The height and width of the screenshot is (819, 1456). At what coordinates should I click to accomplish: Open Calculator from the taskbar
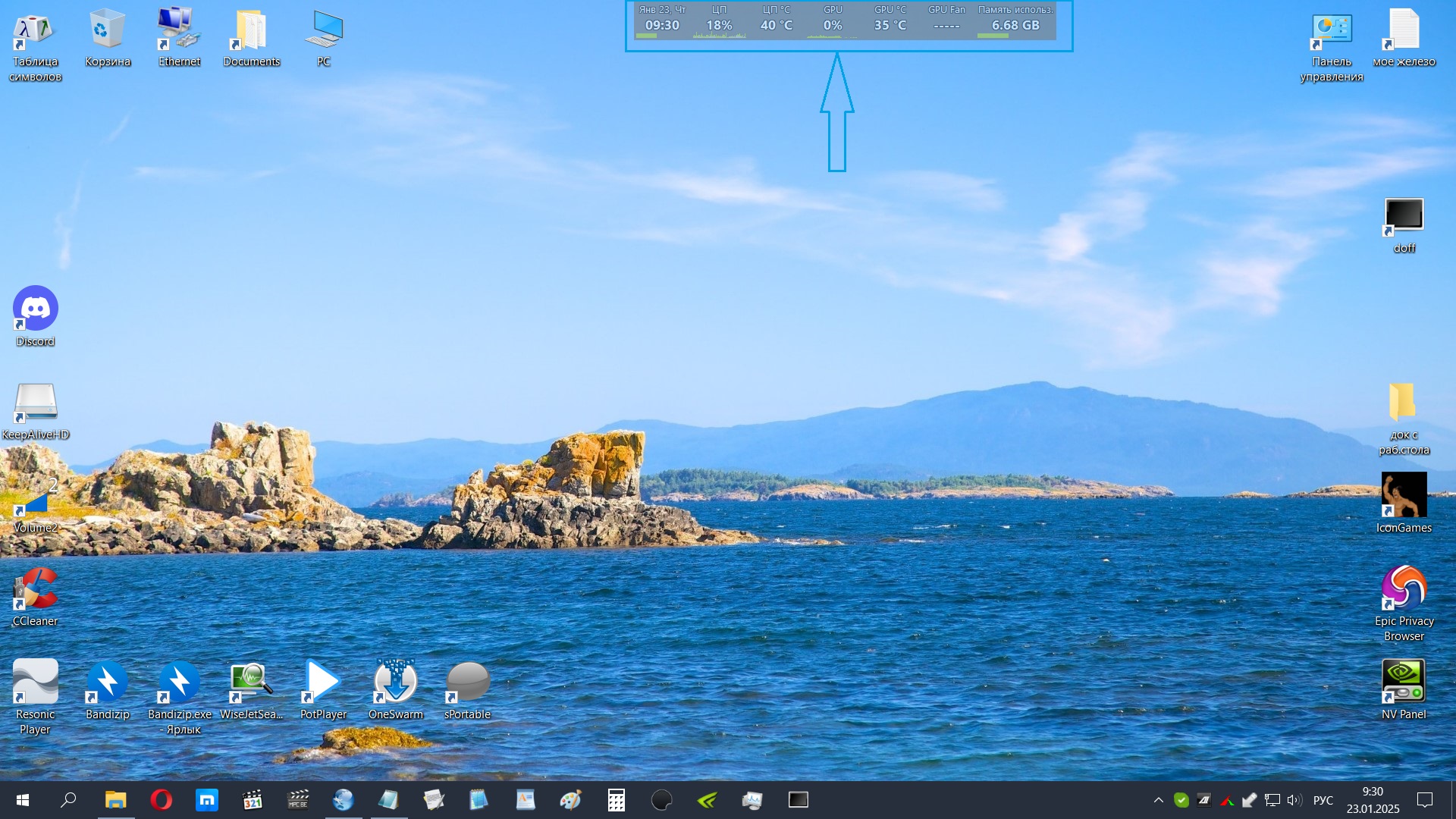click(616, 800)
